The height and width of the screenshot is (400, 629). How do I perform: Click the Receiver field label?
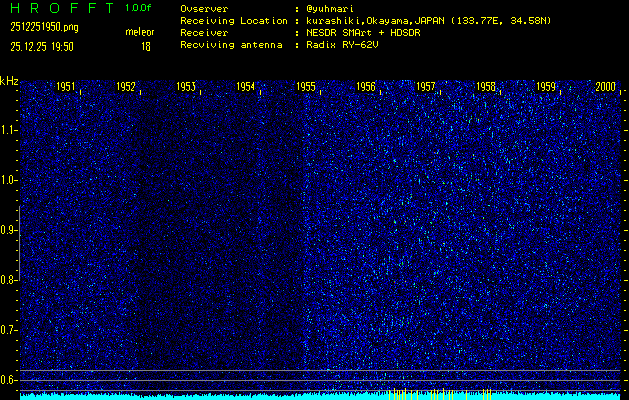(204, 33)
